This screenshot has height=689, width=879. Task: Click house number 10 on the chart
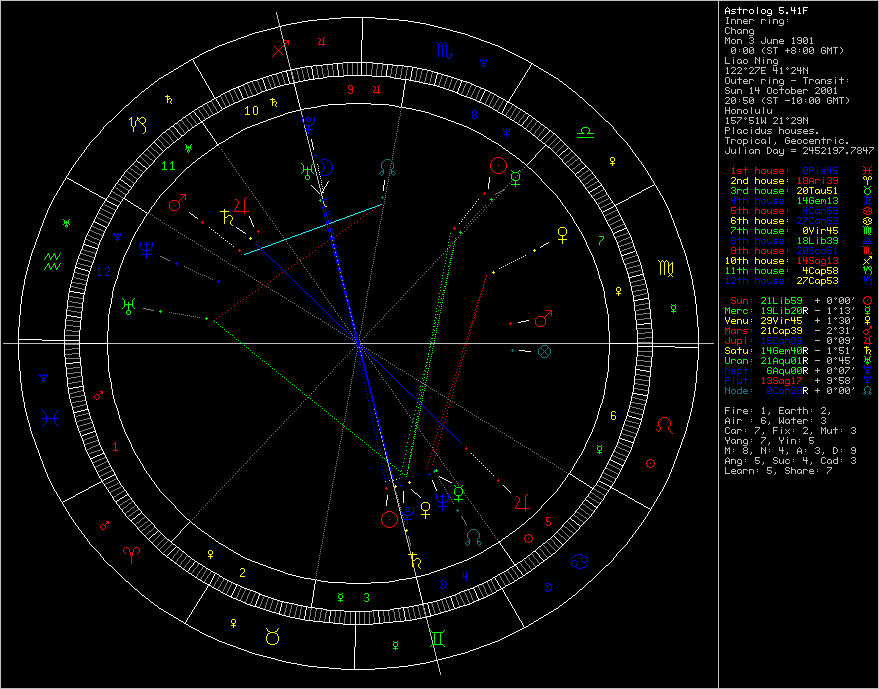pos(252,111)
